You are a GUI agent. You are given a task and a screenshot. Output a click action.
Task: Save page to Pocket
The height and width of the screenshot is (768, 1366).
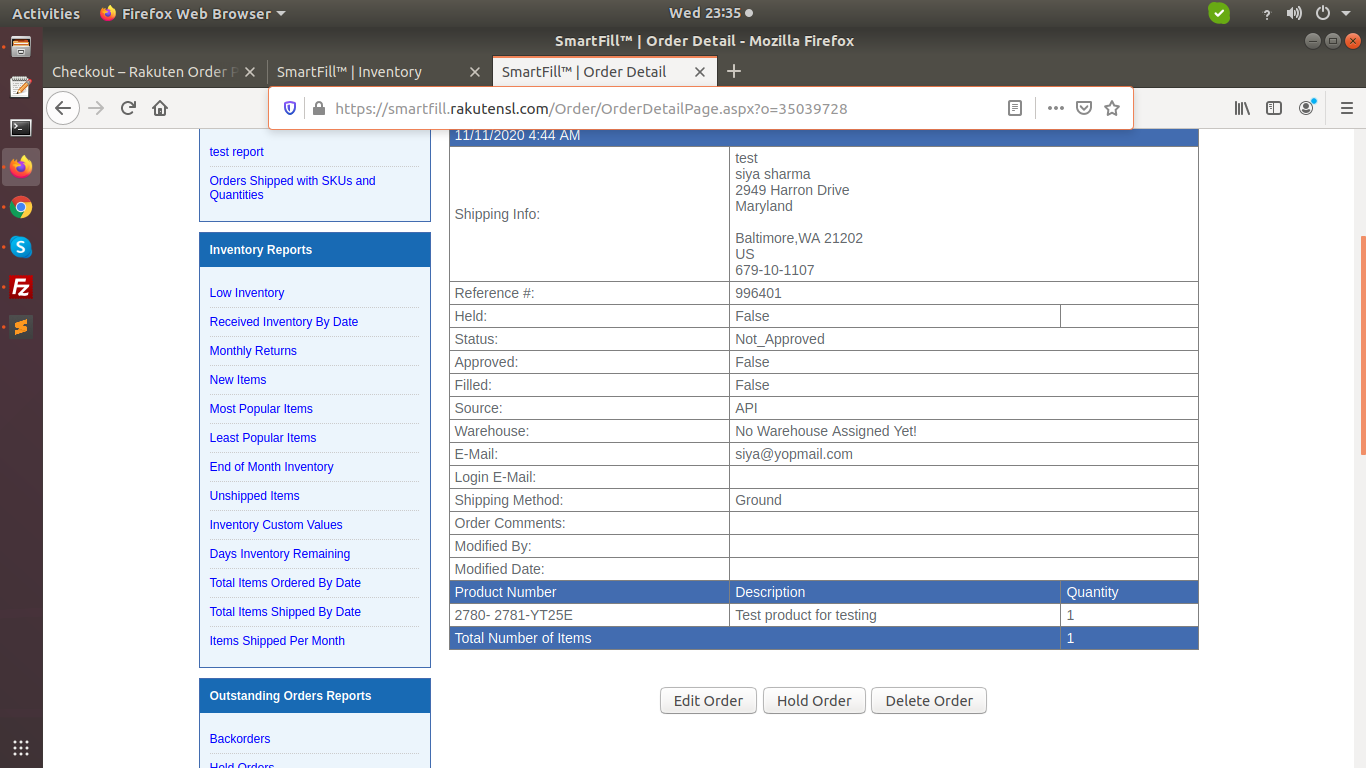click(1084, 108)
